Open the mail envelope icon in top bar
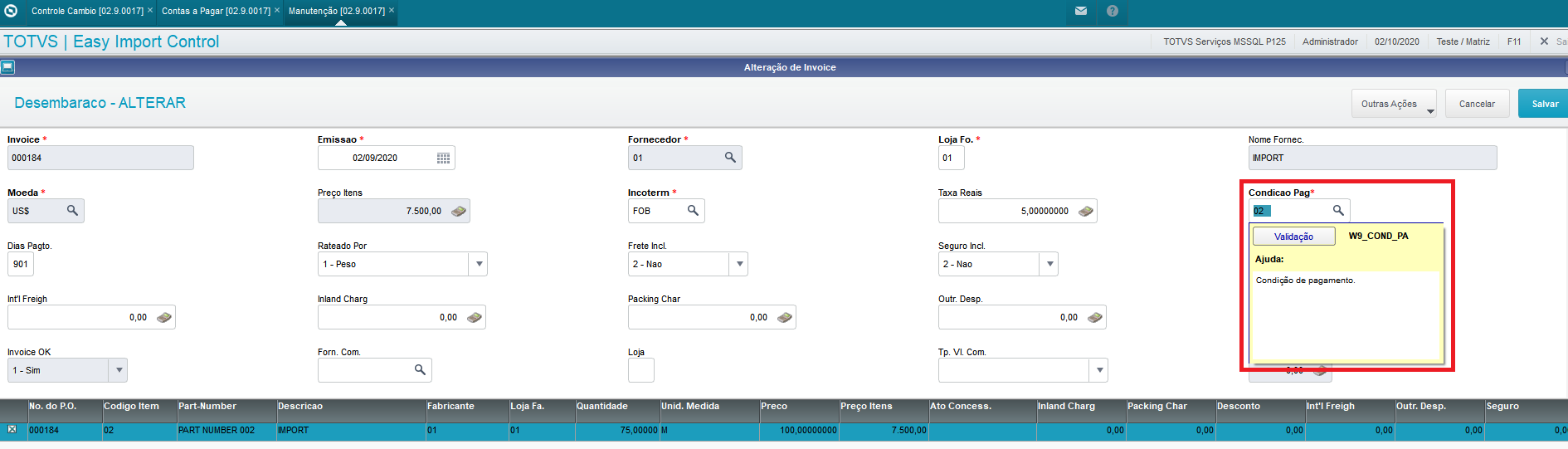 (x=1080, y=11)
